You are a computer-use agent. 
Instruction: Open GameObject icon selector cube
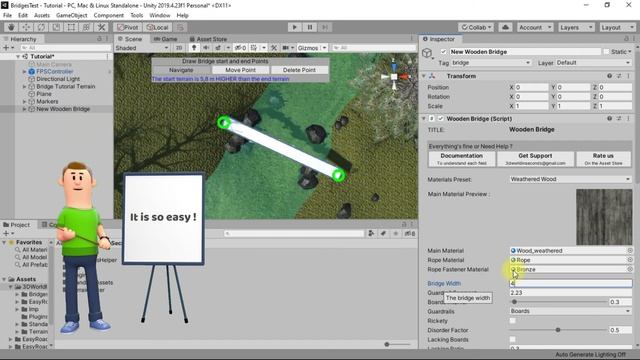[427, 53]
